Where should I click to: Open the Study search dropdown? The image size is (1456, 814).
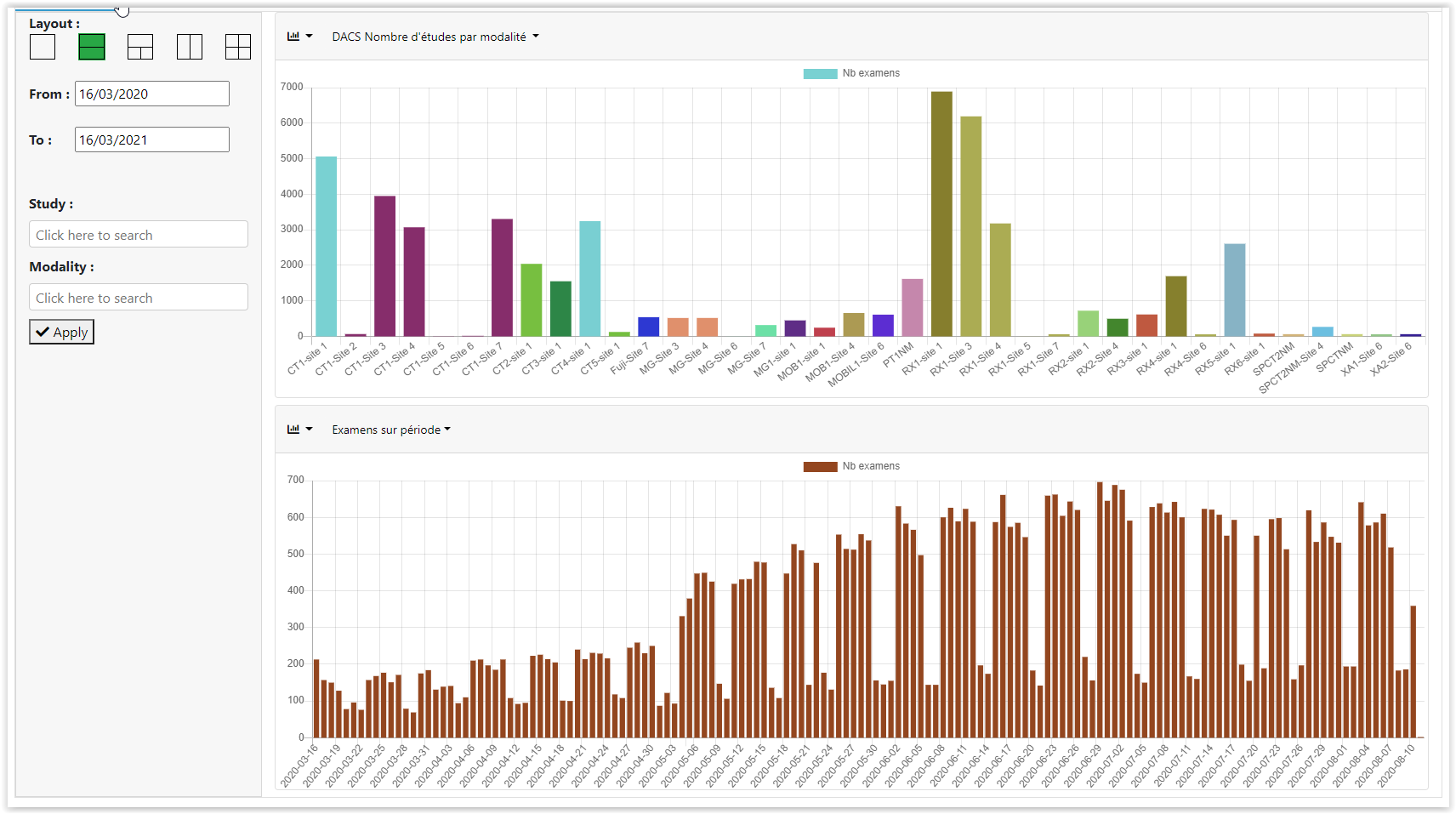[x=139, y=235]
